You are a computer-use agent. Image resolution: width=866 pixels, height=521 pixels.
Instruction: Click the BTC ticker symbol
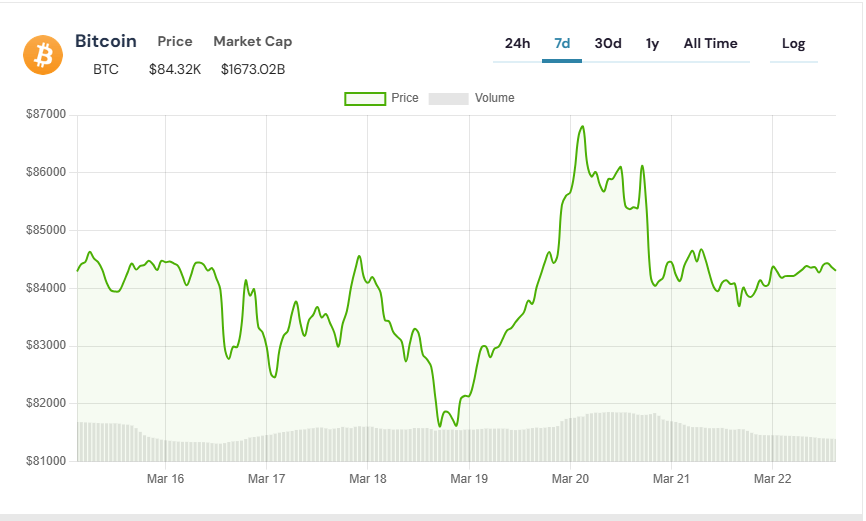(105, 70)
